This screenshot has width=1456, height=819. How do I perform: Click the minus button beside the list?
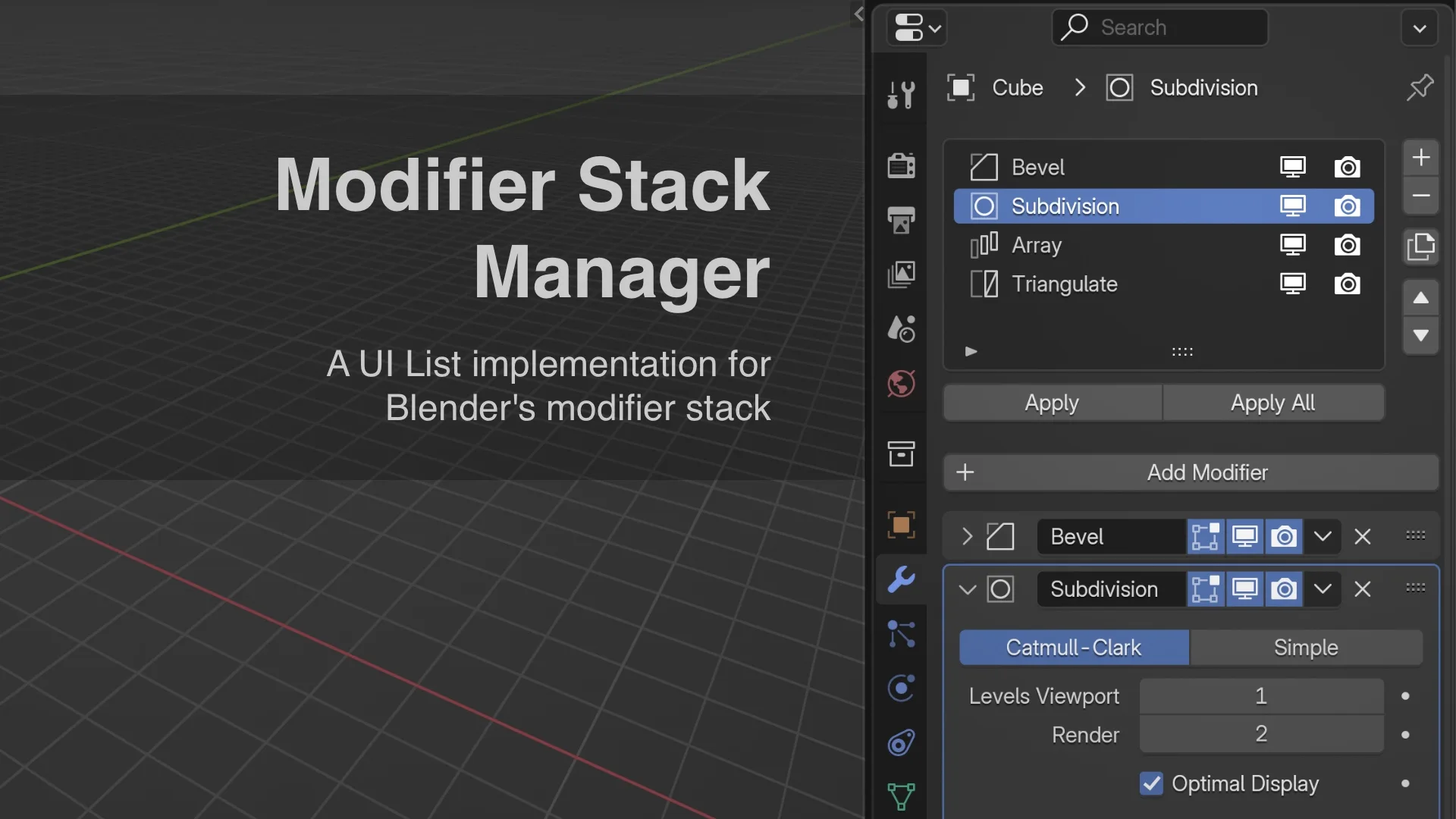tap(1421, 196)
